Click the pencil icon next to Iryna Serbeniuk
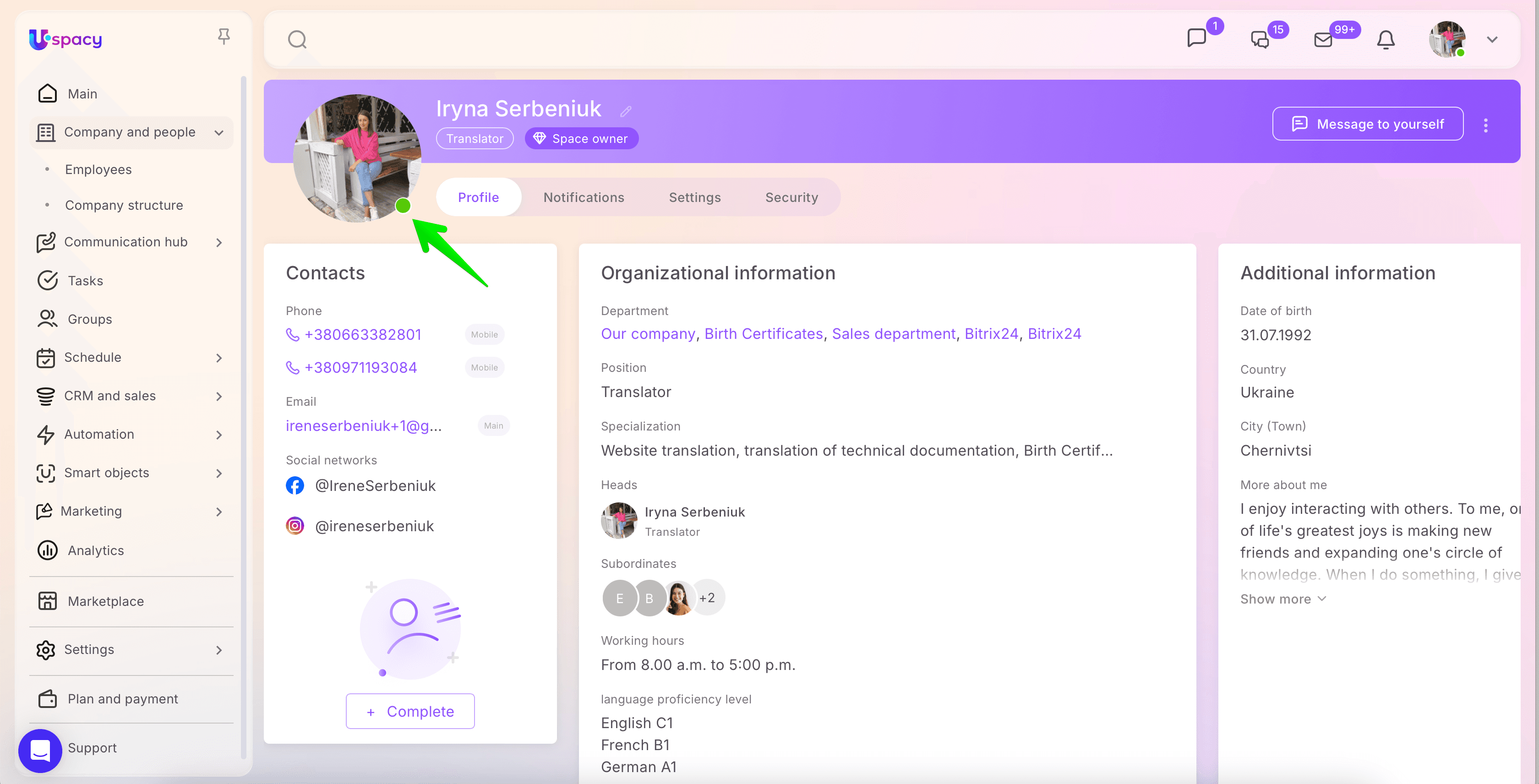Viewport: 1539px width, 784px height. click(x=626, y=111)
